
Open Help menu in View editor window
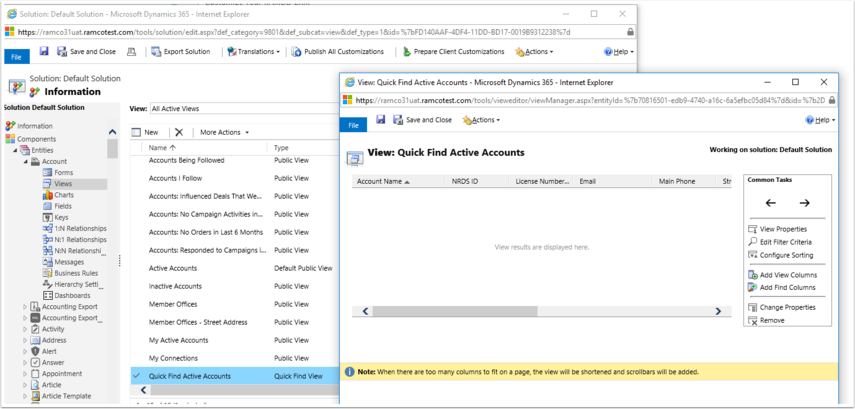point(820,120)
